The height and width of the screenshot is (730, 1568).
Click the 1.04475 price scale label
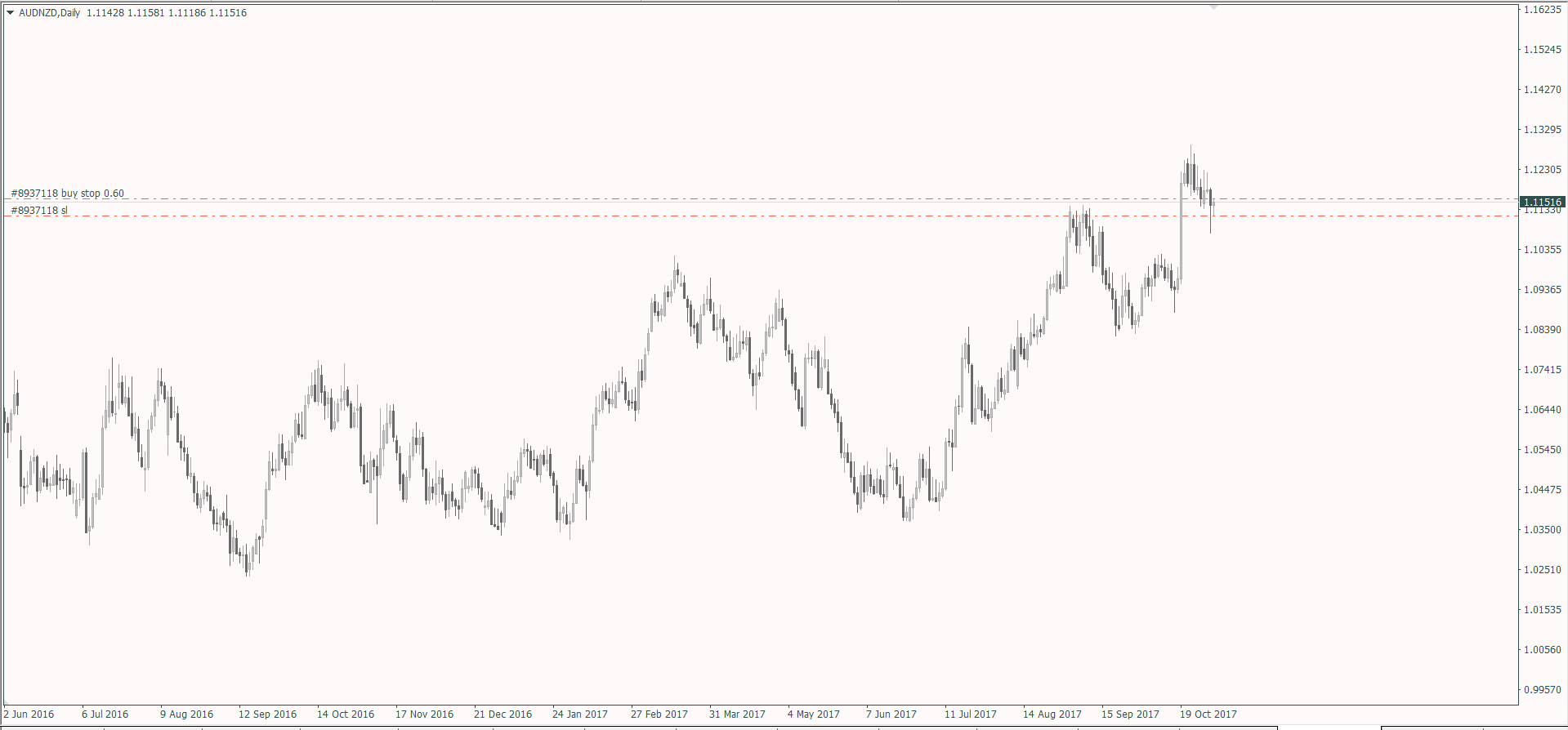click(1543, 490)
